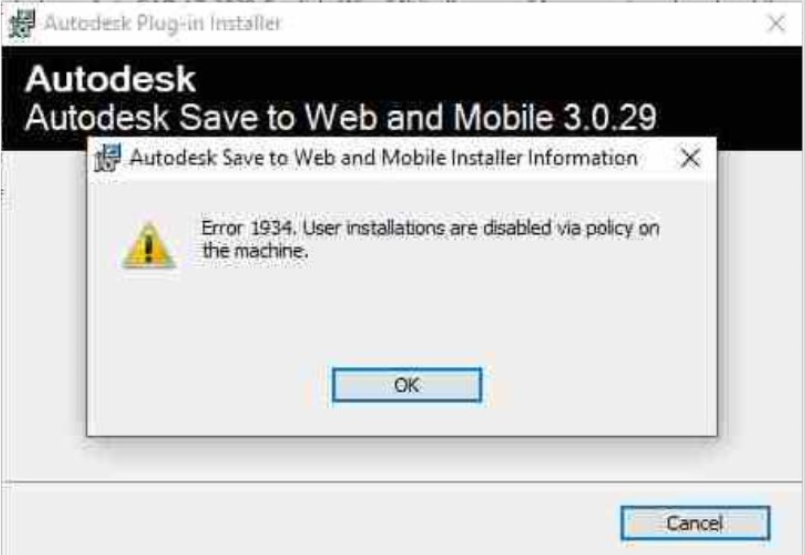Click empty dialog area below warning icon
Viewport: 805px width, 555px height.
coord(149,334)
